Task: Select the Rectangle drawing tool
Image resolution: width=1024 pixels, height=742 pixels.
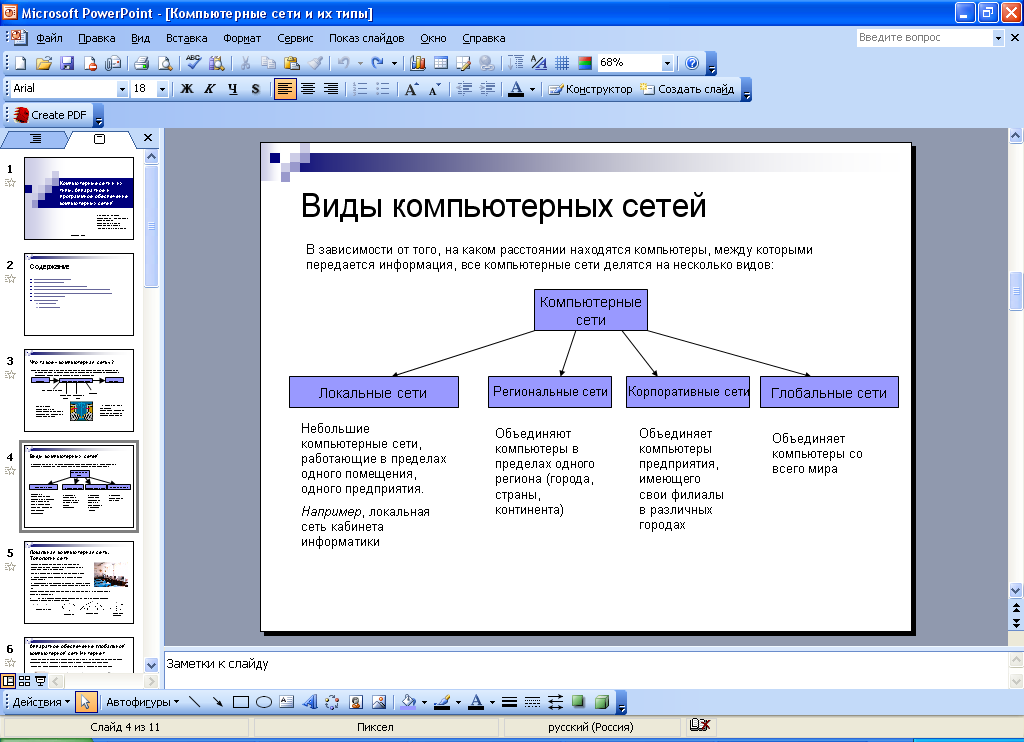Action: 240,702
